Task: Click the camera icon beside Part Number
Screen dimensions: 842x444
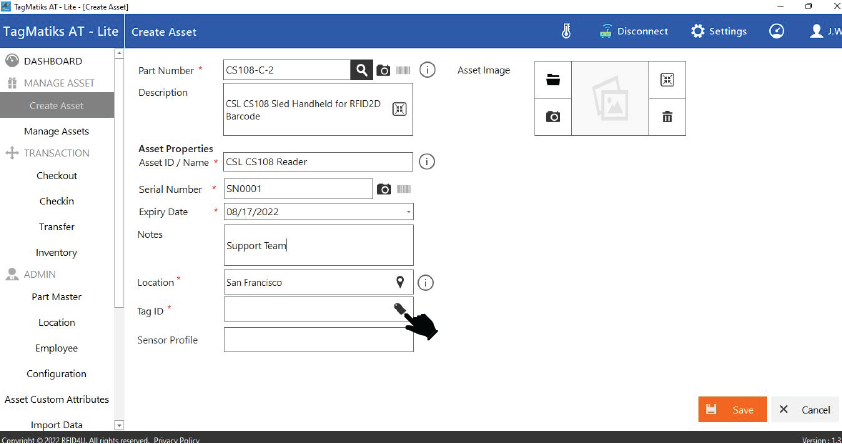Action: point(383,70)
